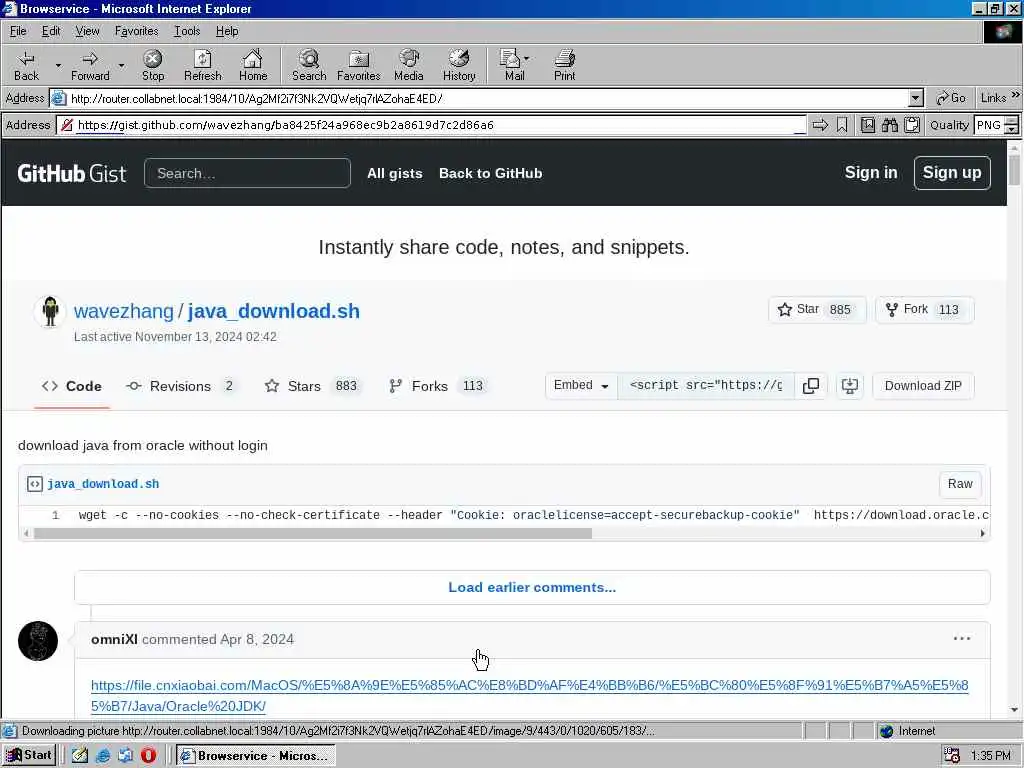This screenshot has height=768, width=1024.
Task: Print the page with Print icon
Action: [x=565, y=65]
